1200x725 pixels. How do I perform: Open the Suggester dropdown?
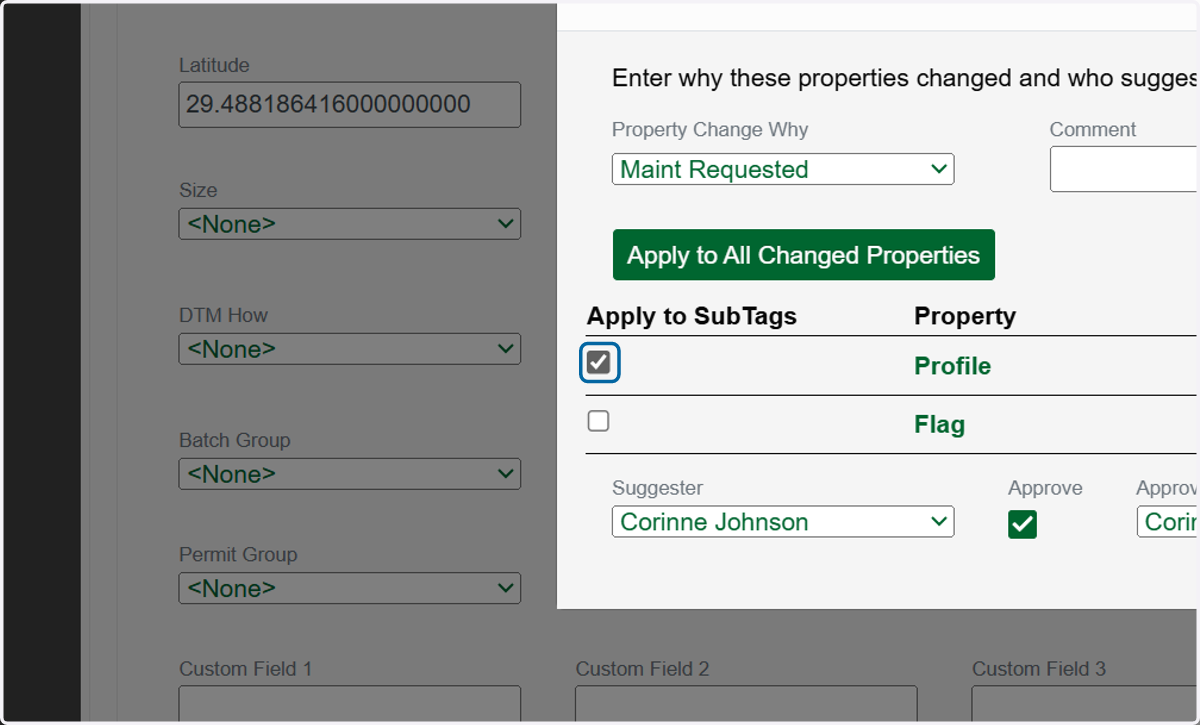pos(783,521)
